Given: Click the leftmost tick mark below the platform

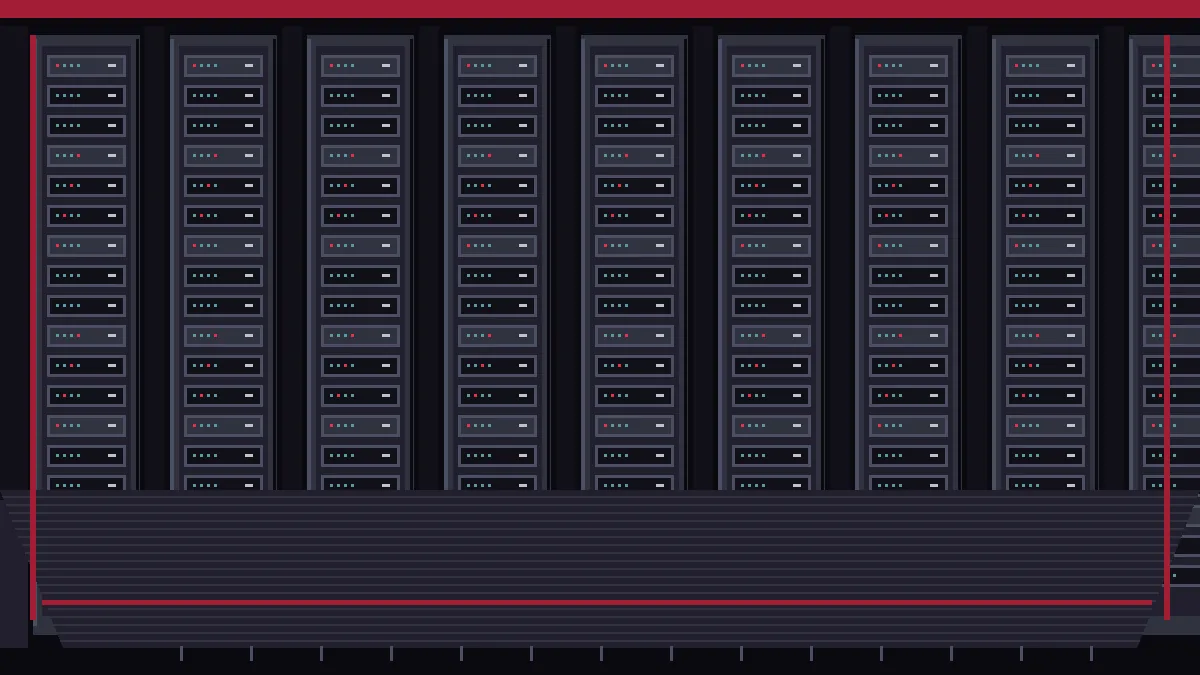Looking at the screenshot, I should [181, 653].
